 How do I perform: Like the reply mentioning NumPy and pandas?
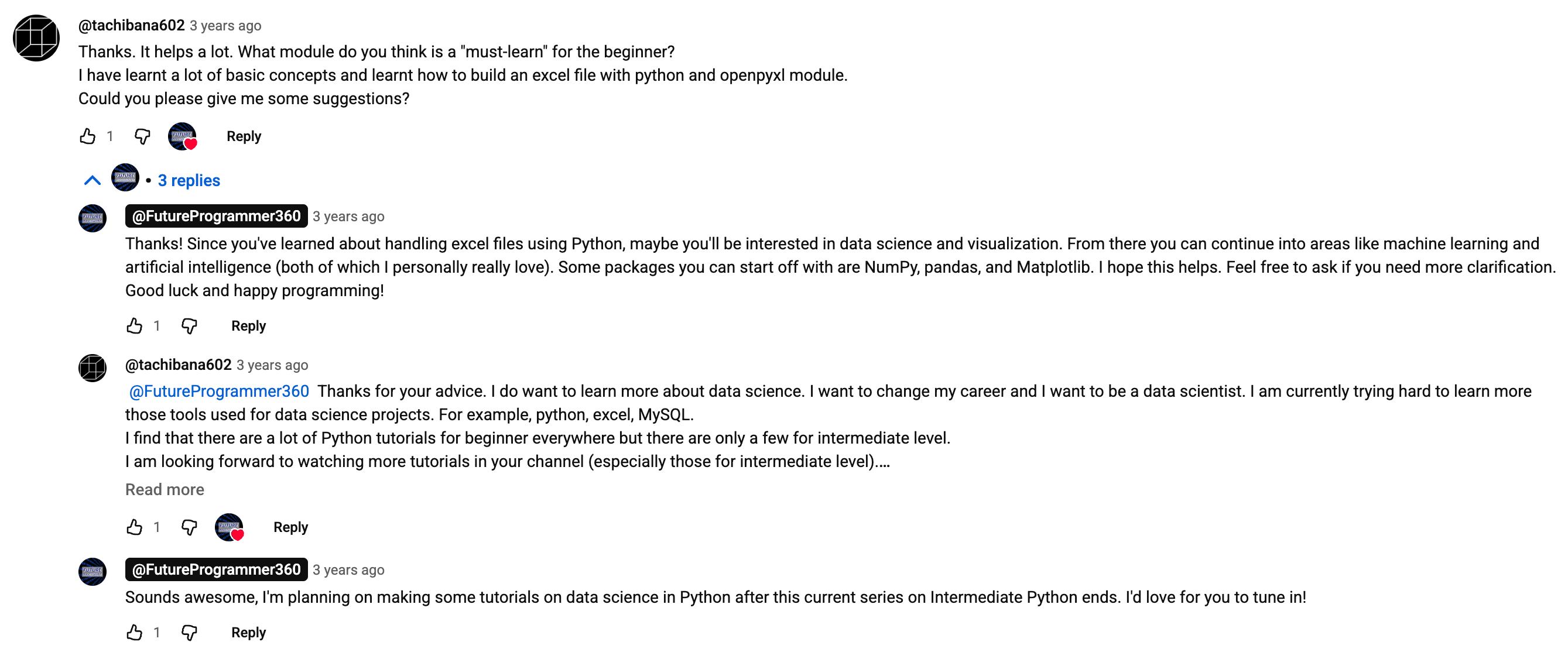[x=135, y=326]
